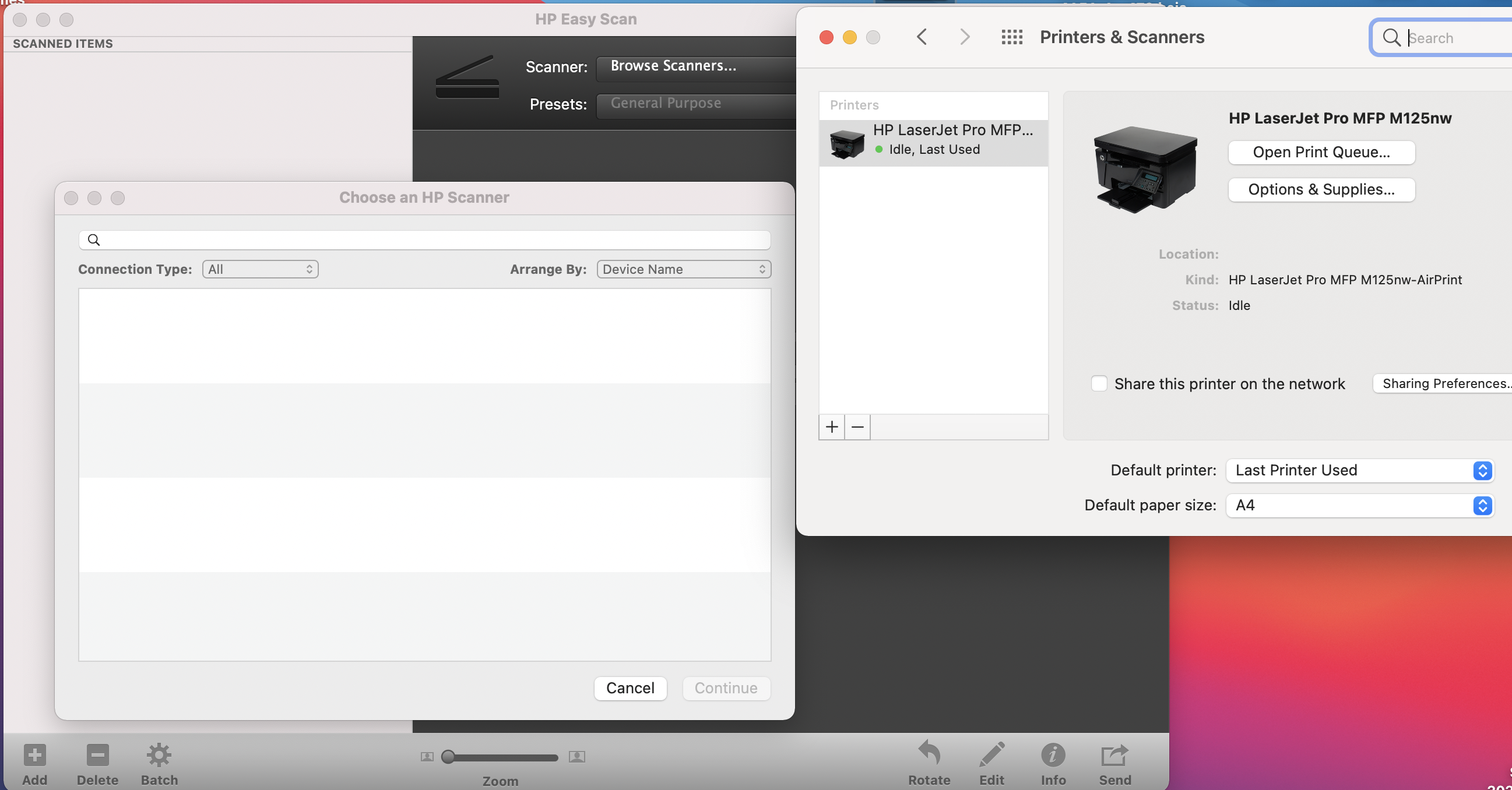1512x790 pixels.
Task: Click the Delete icon in bottom toolbar
Action: point(97,755)
